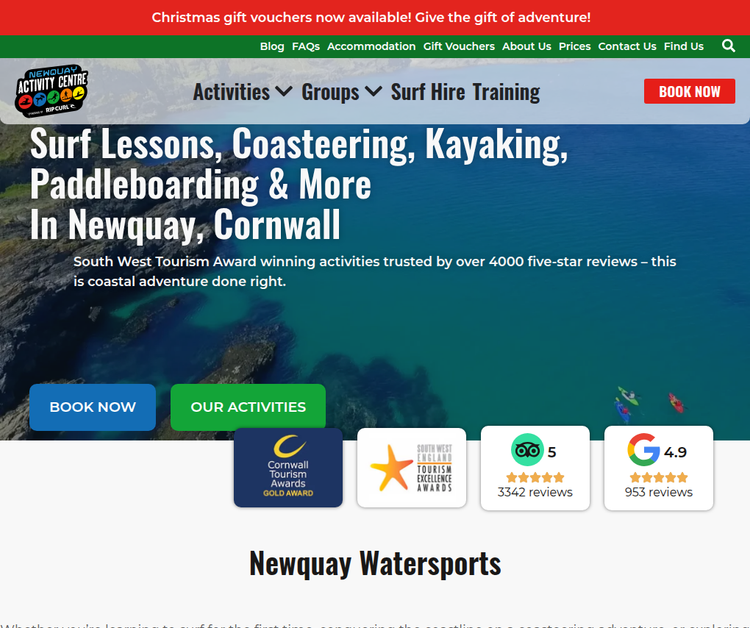Click the Newquay Activity Centre logo
Image resolution: width=750 pixels, height=628 pixels.
52,91
